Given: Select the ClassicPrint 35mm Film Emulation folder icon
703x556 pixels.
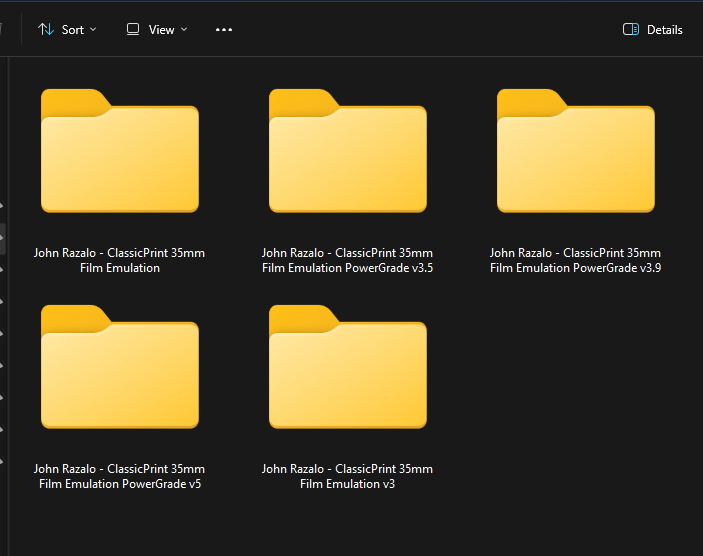Looking at the screenshot, I should [x=119, y=151].
